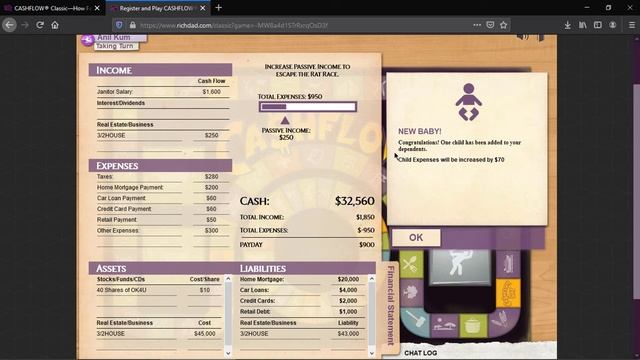Screen dimensions: 640x360
Task: Close the Register and Play CASHFLOW tab
Action: [203, 8]
